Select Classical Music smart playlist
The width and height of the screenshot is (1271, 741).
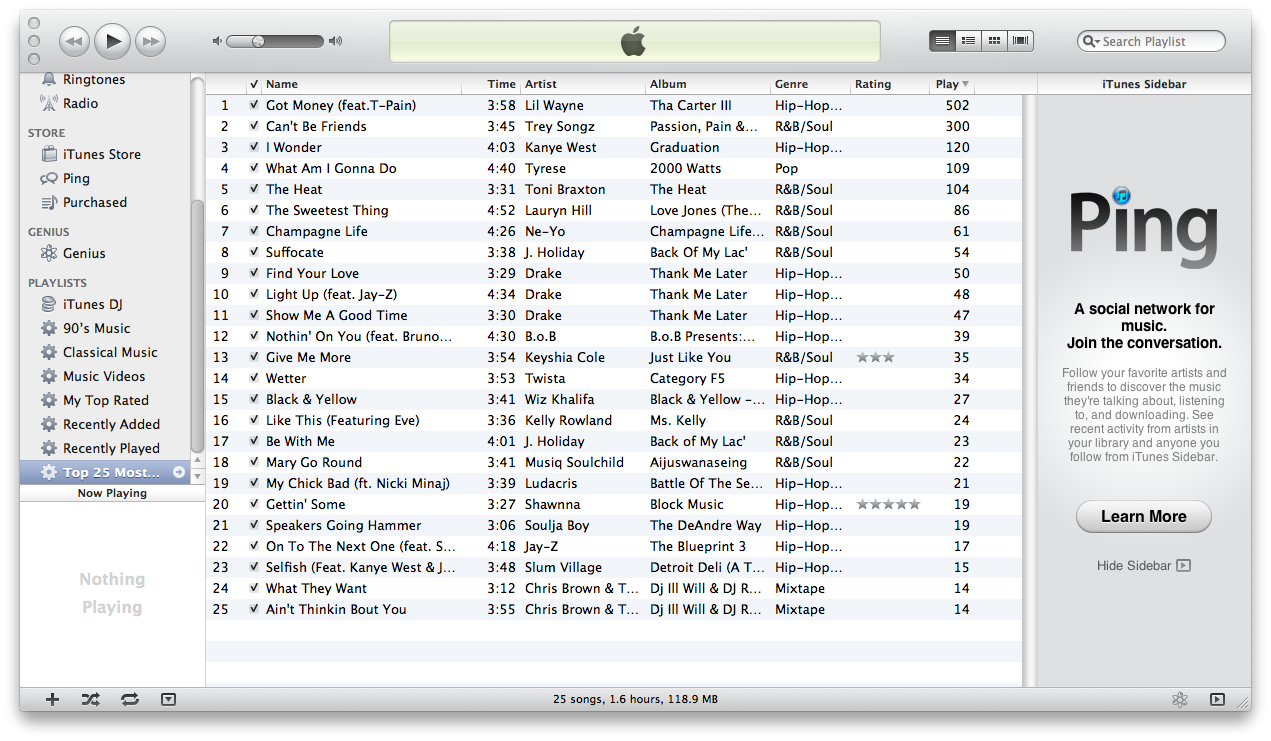point(110,352)
